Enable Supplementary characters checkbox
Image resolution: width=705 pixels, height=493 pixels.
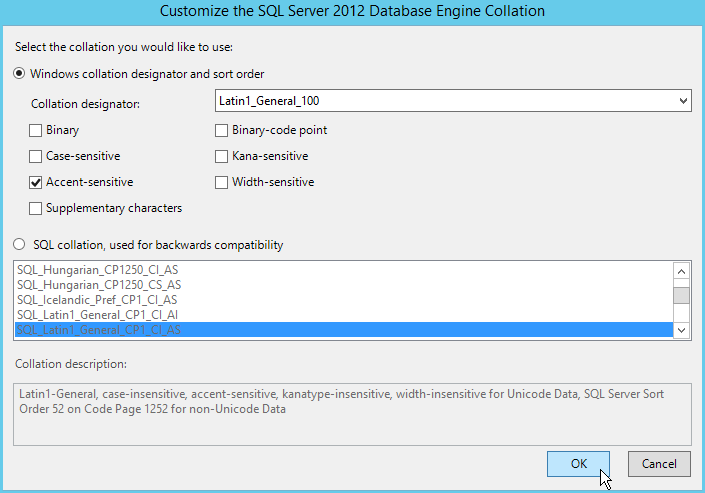coord(36,208)
